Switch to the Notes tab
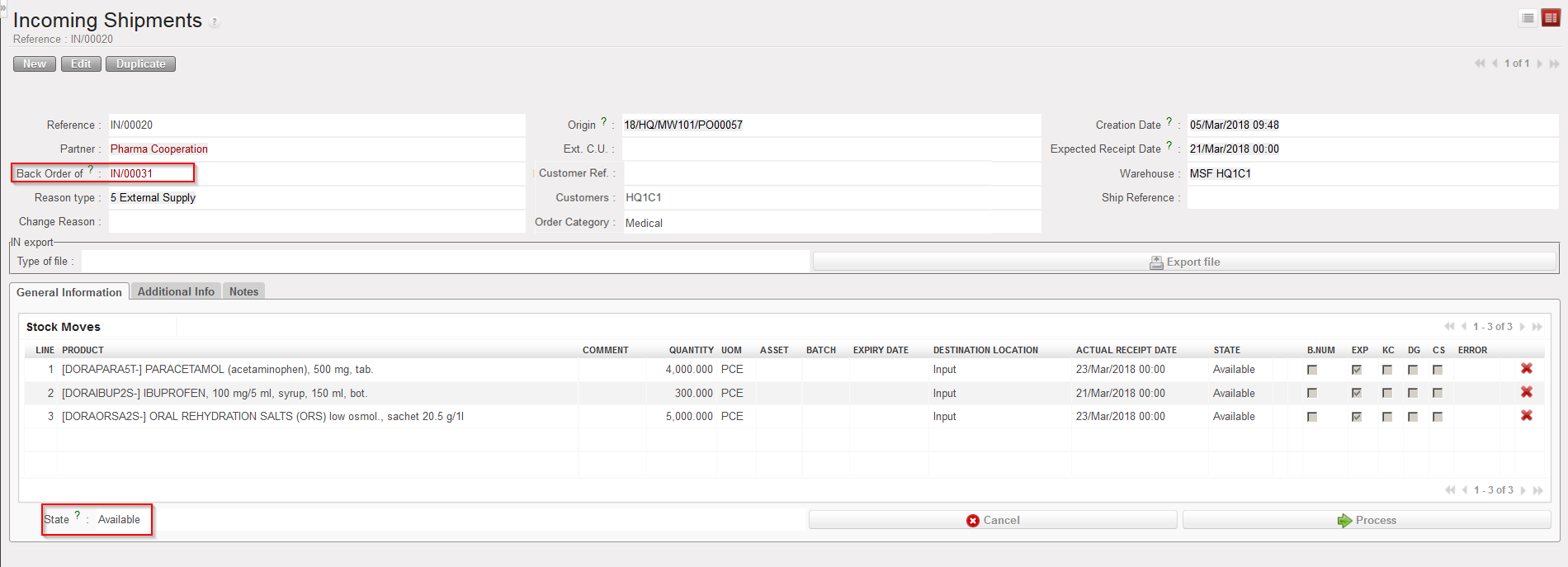The image size is (1568, 567). (243, 291)
